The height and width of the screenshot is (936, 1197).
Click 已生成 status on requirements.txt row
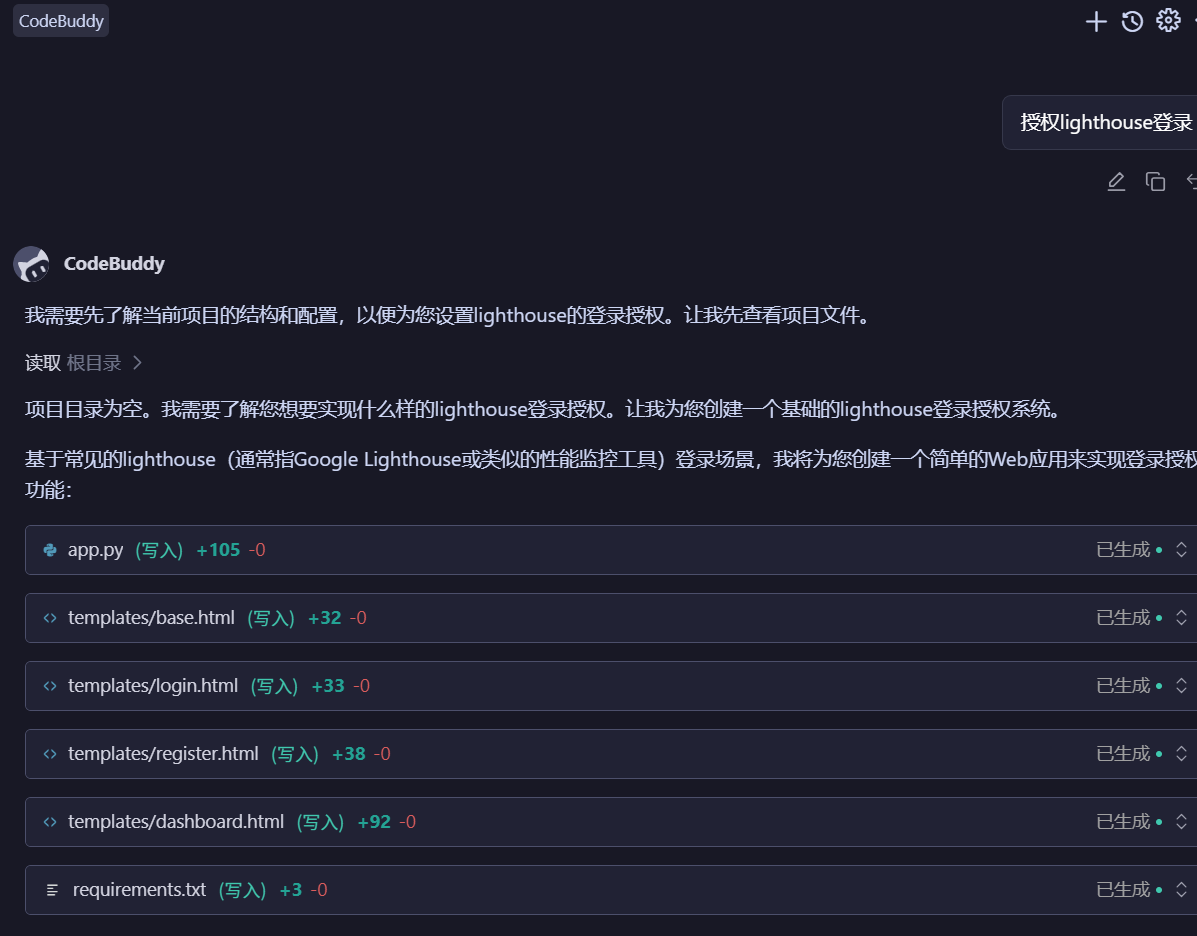1123,889
